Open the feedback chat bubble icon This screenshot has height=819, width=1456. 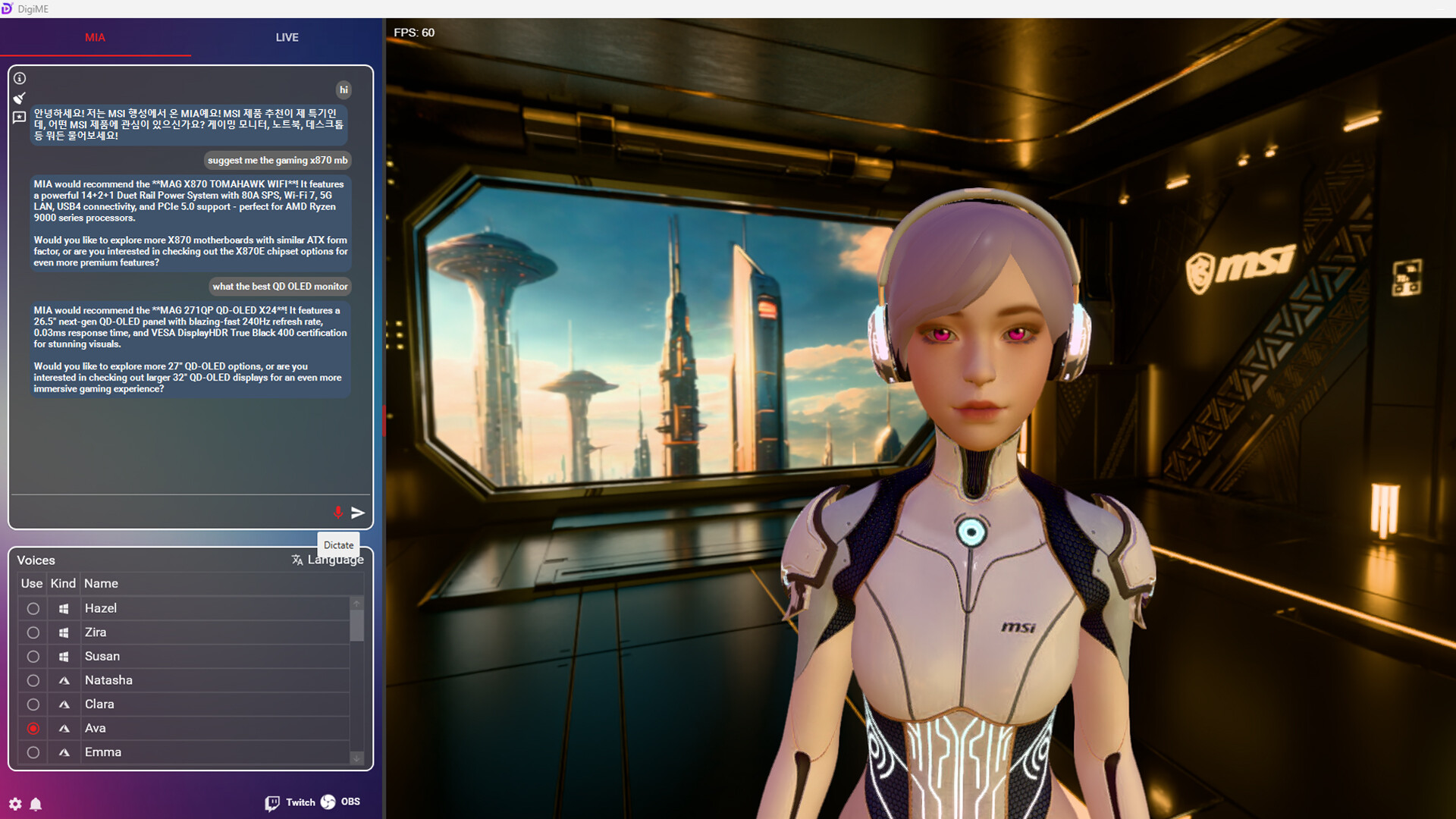(x=20, y=118)
